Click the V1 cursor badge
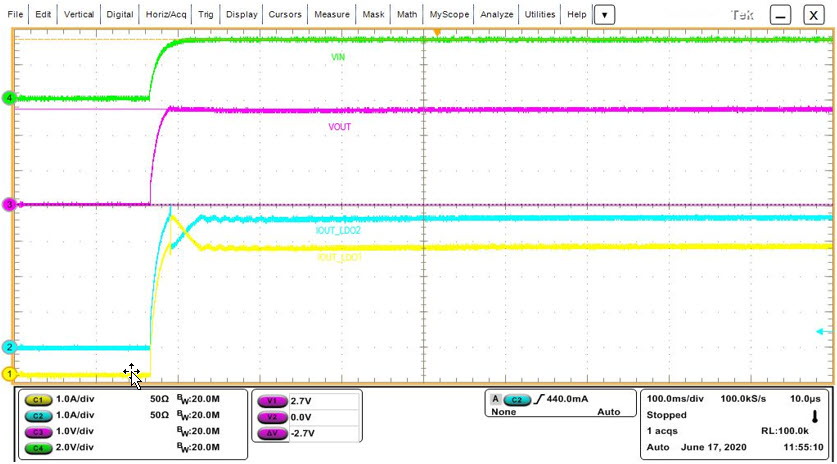 (x=272, y=401)
